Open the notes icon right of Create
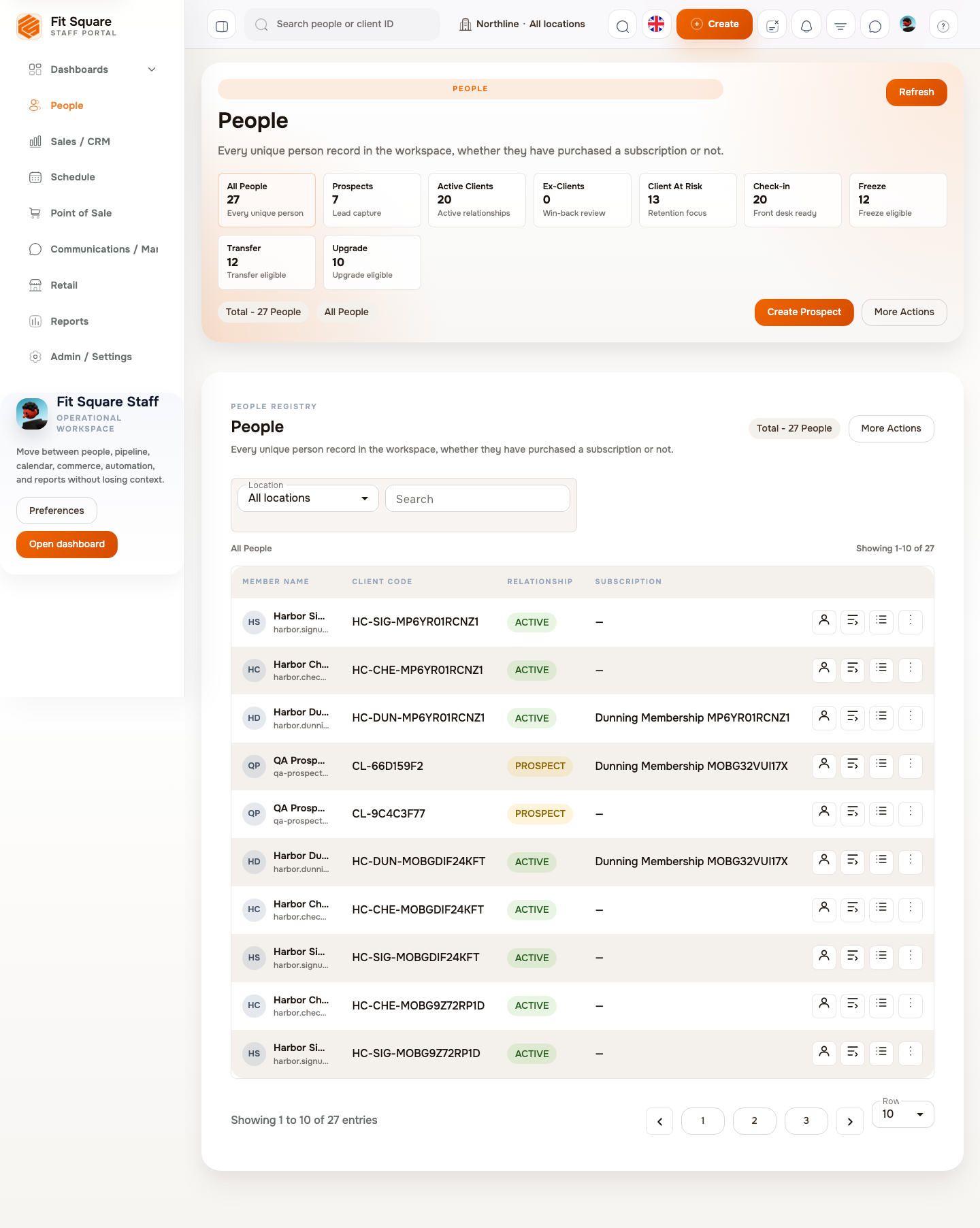 [x=772, y=25]
